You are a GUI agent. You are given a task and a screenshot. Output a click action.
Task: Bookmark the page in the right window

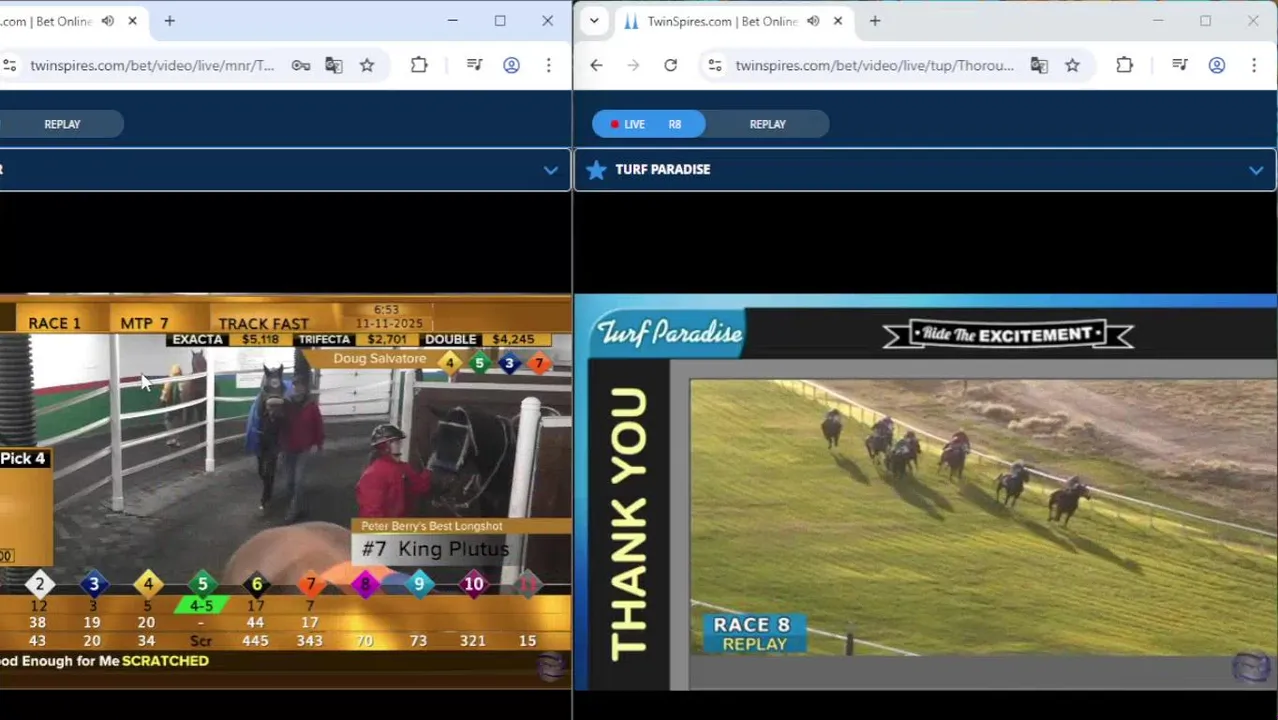pyautogui.click(x=1072, y=65)
